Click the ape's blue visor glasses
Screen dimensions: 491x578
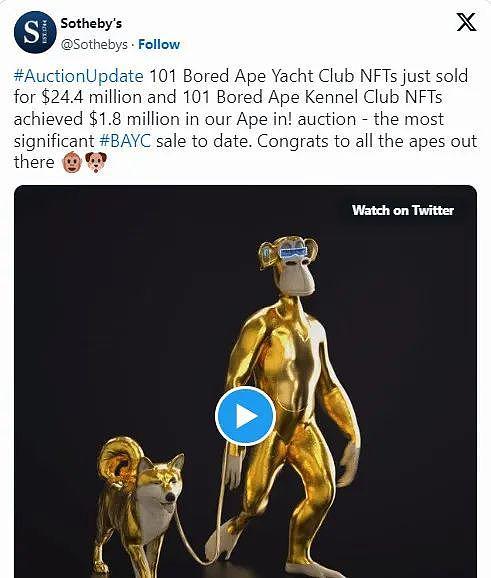pos(293,253)
